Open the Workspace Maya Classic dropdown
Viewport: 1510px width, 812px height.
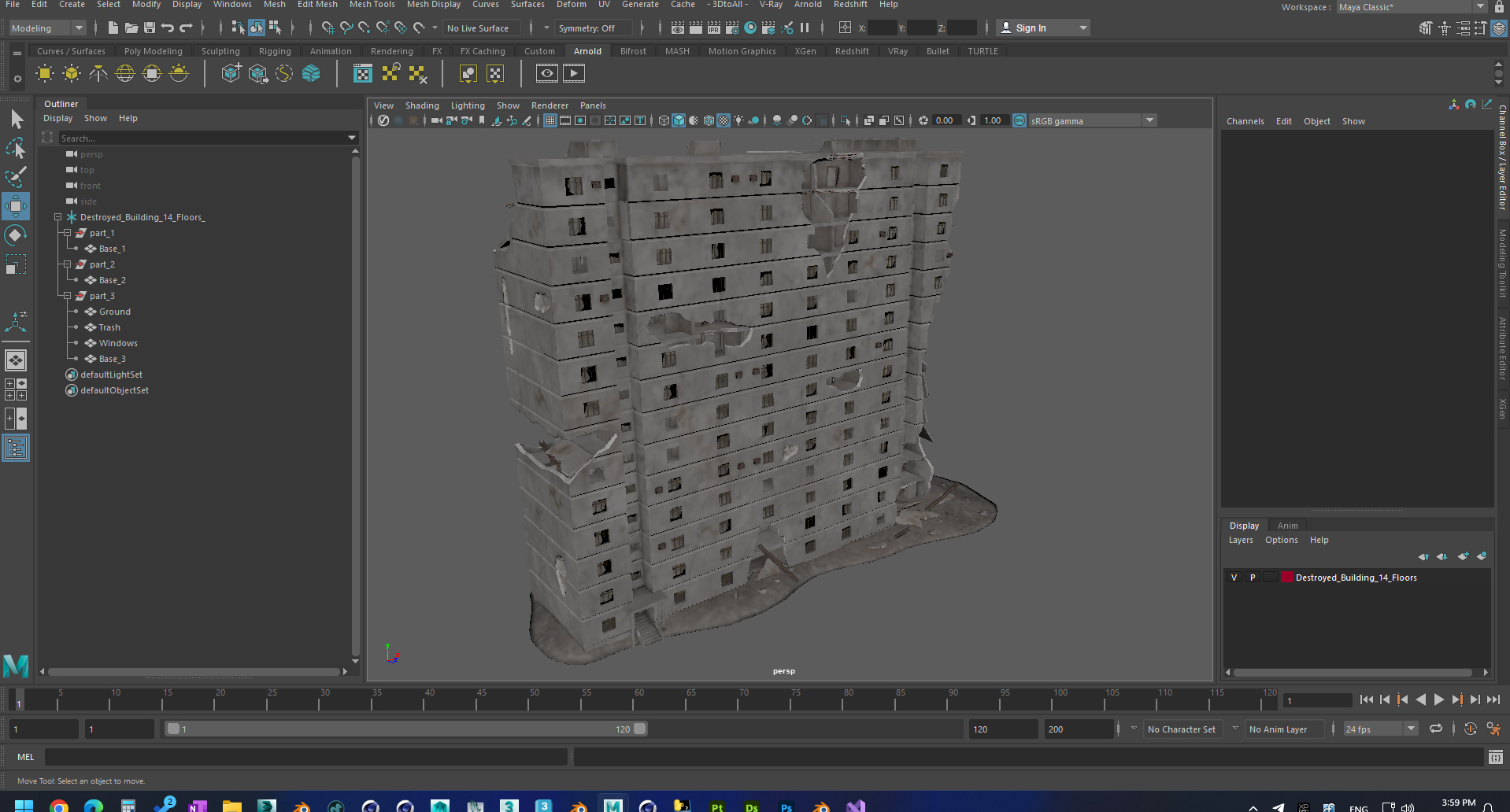1413,7
